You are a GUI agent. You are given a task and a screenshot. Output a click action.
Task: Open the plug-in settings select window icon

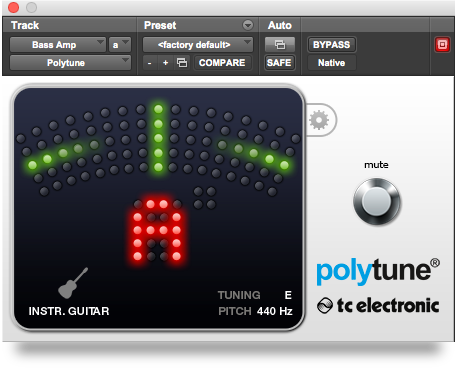(182, 63)
